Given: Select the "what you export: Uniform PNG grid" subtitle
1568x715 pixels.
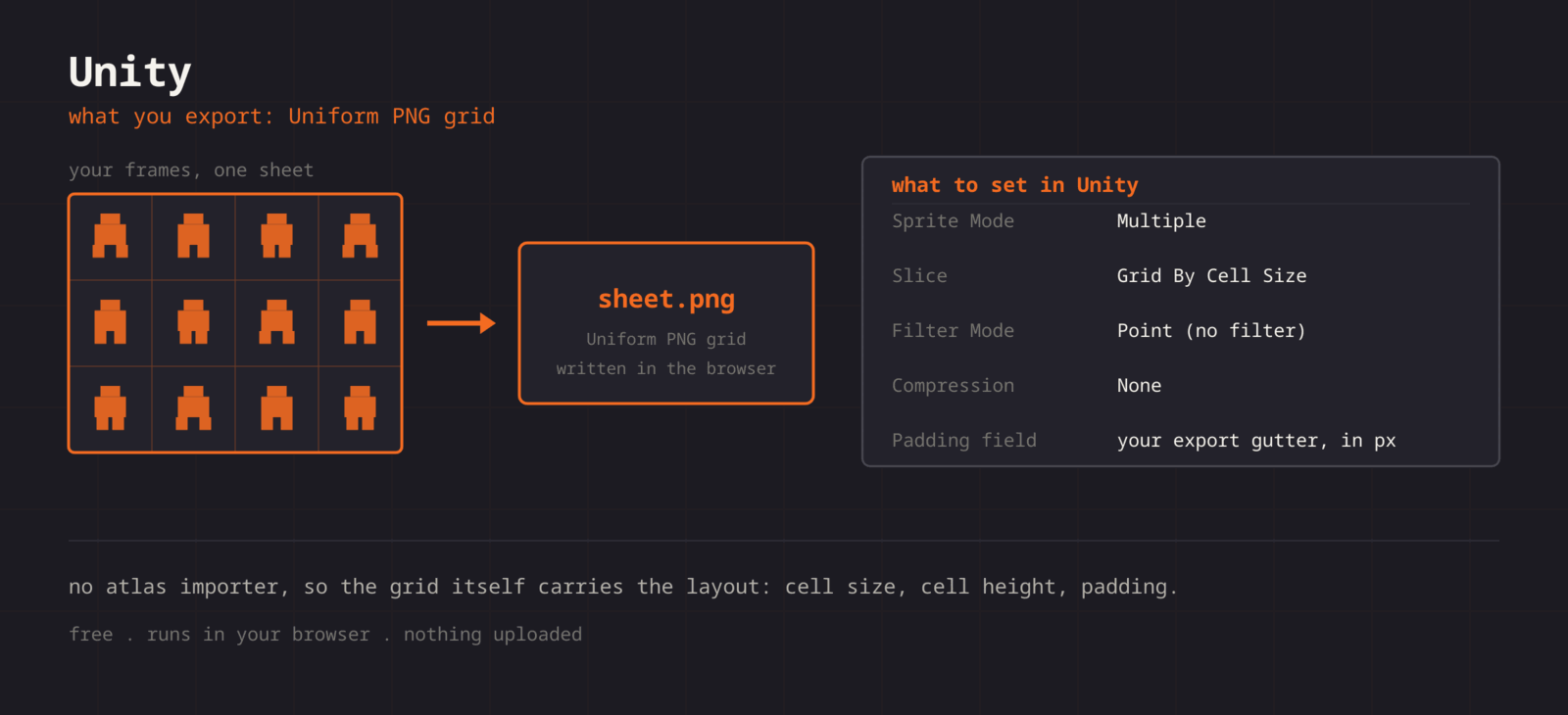Looking at the screenshot, I should pyautogui.click(x=281, y=117).
